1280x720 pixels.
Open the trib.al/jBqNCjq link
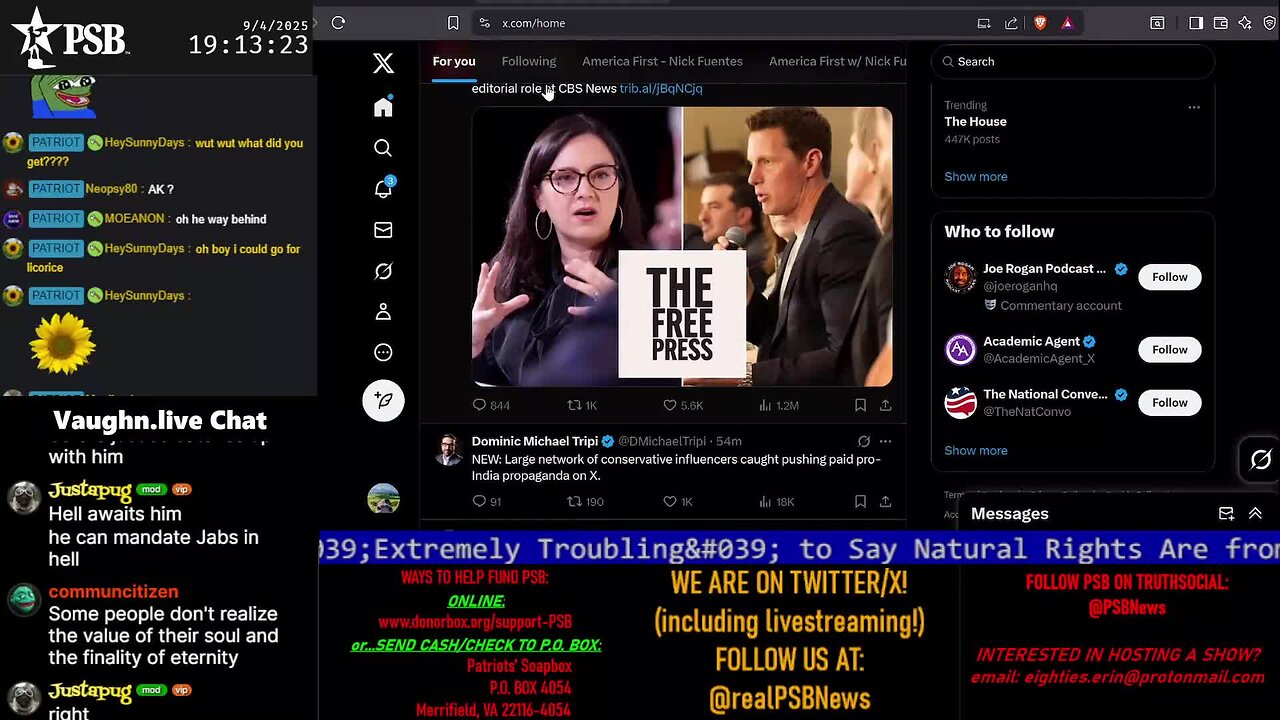pyautogui.click(x=660, y=88)
